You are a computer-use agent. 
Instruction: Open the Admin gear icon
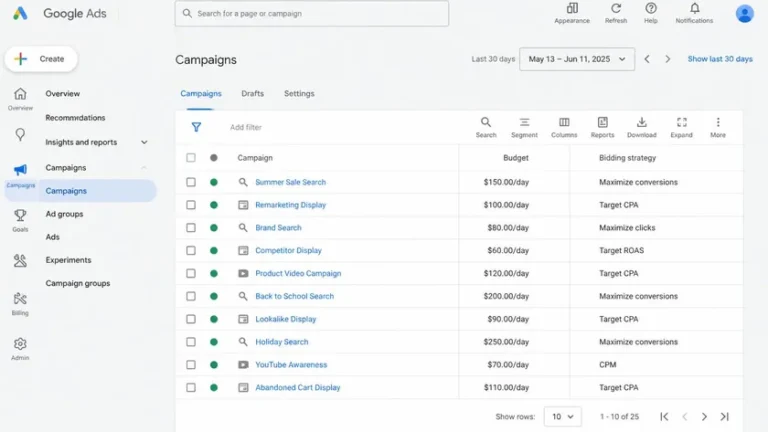(x=20, y=344)
